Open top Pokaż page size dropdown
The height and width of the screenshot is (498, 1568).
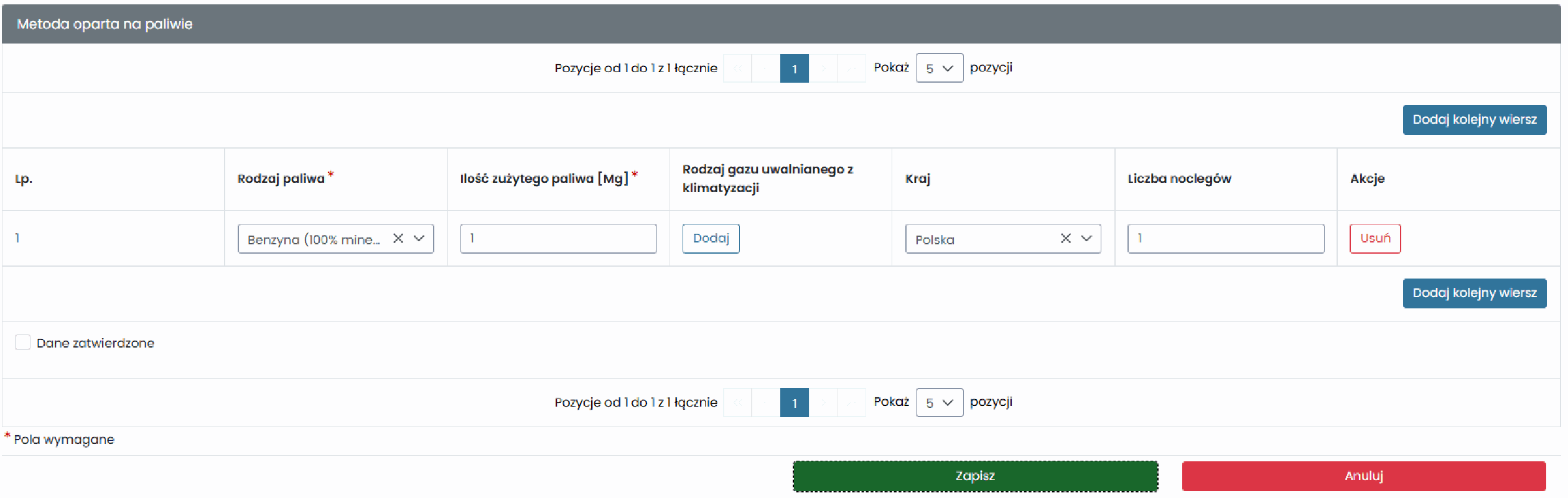click(940, 68)
